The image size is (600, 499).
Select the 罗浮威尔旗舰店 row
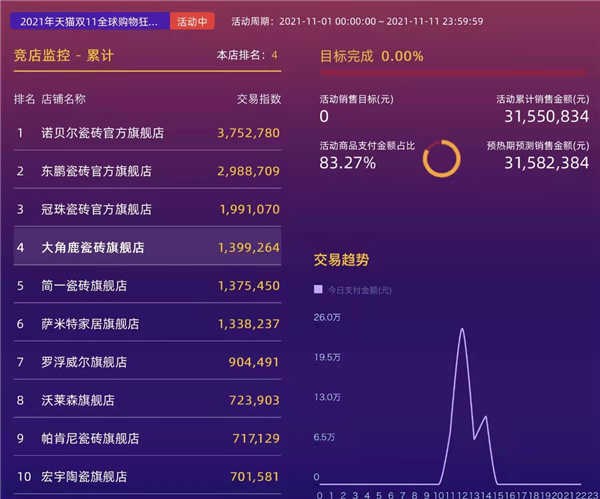pos(147,362)
